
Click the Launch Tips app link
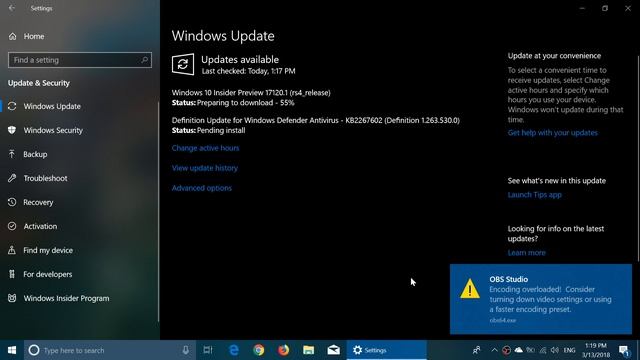pos(535,195)
